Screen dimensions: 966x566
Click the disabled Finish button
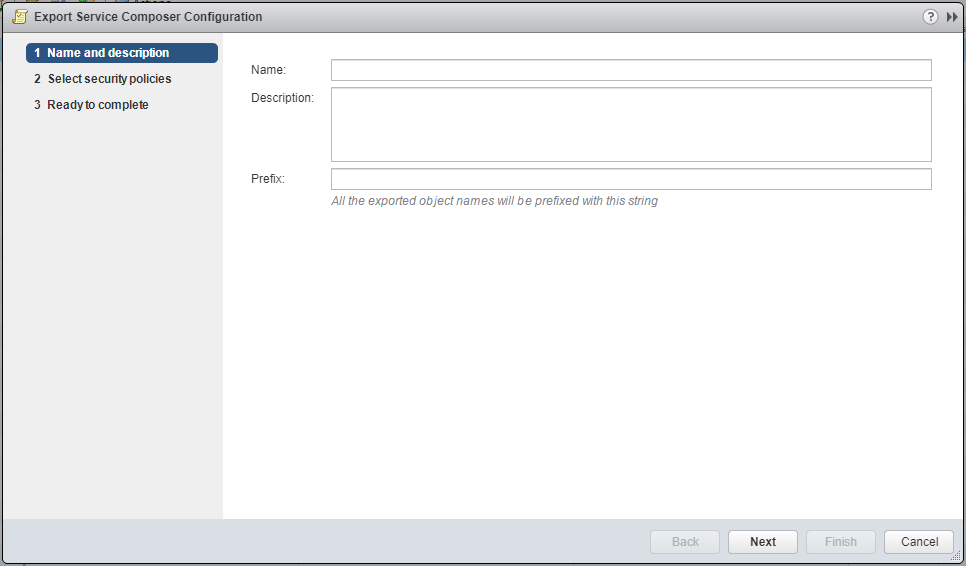coord(840,542)
